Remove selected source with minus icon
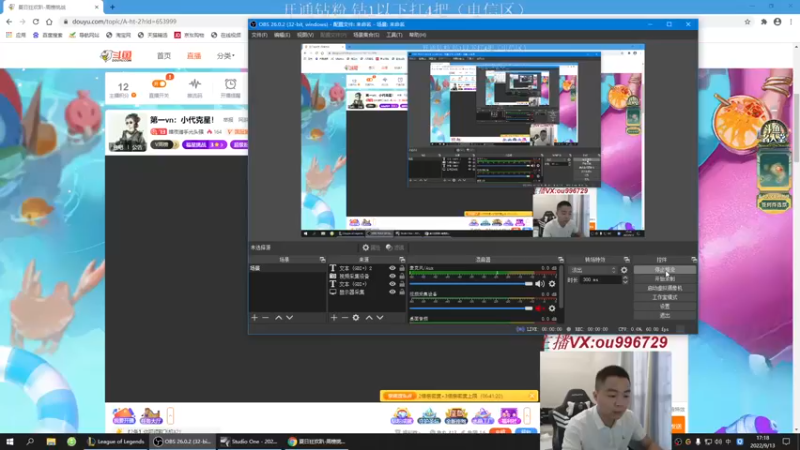 click(x=345, y=317)
